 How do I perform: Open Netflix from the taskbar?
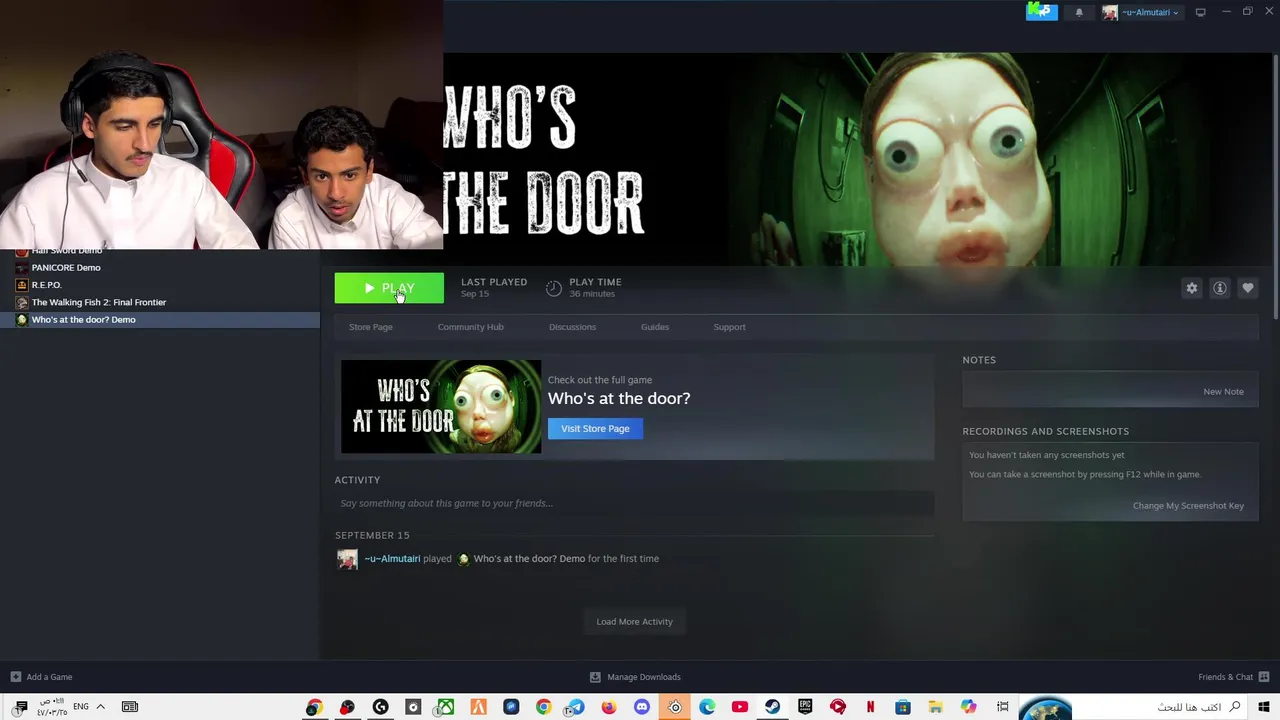pyautogui.click(x=870, y=707)
